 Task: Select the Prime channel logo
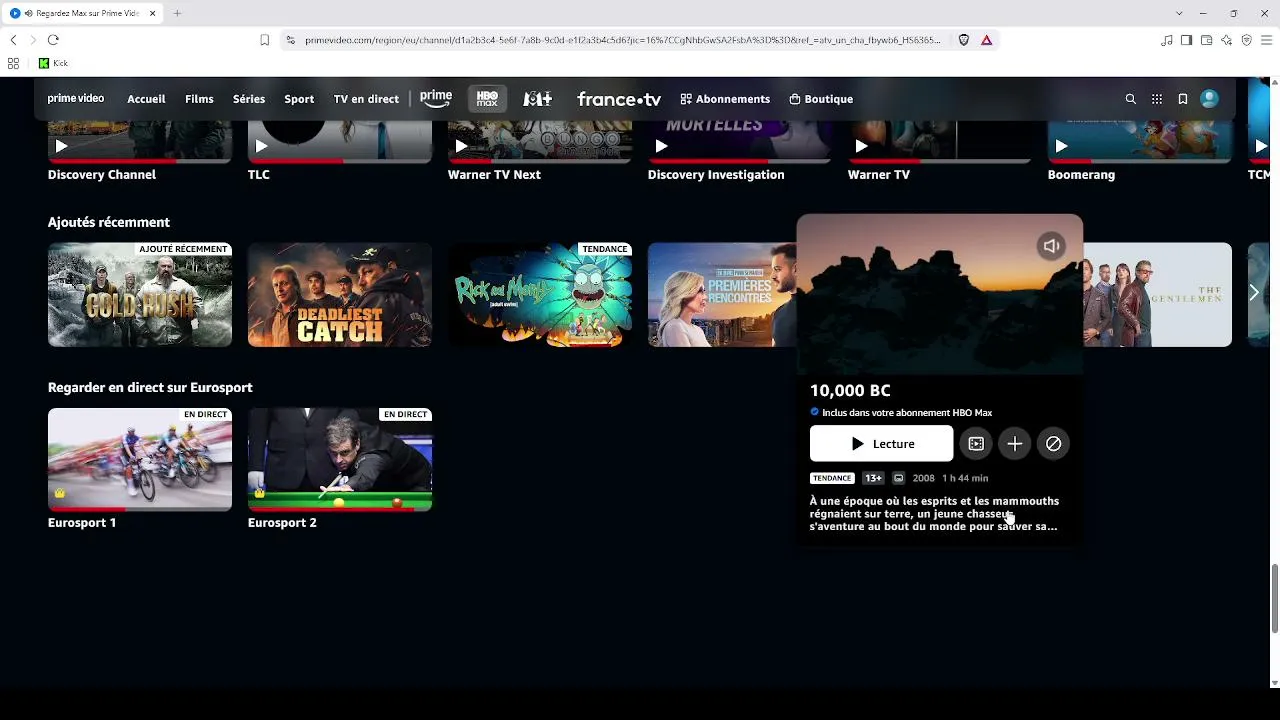pyautogui.click(x=436, y=98)
